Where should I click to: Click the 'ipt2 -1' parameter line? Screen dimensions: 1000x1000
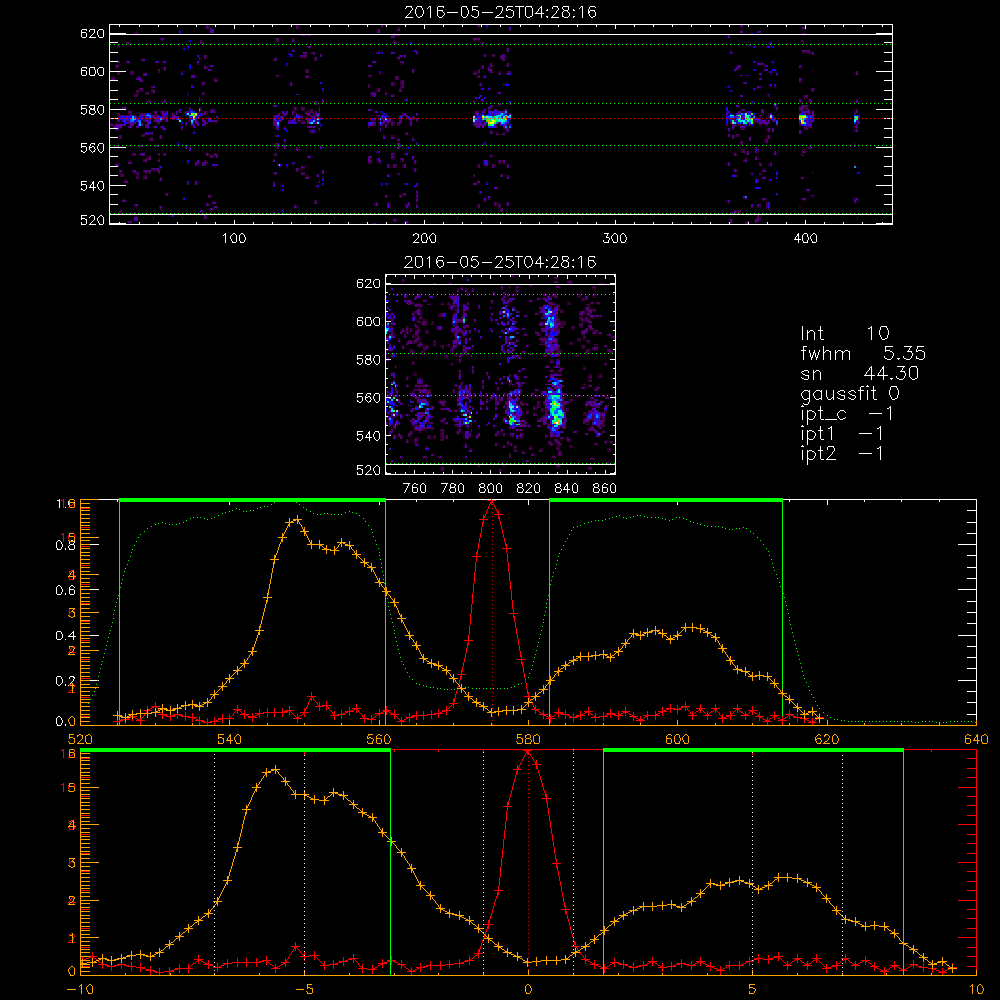point(841,453)
